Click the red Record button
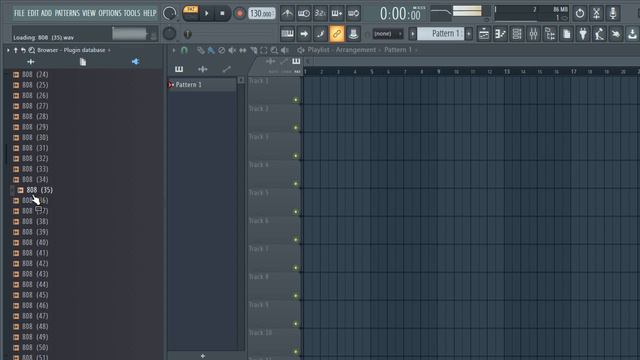 (x=240, y=13)
